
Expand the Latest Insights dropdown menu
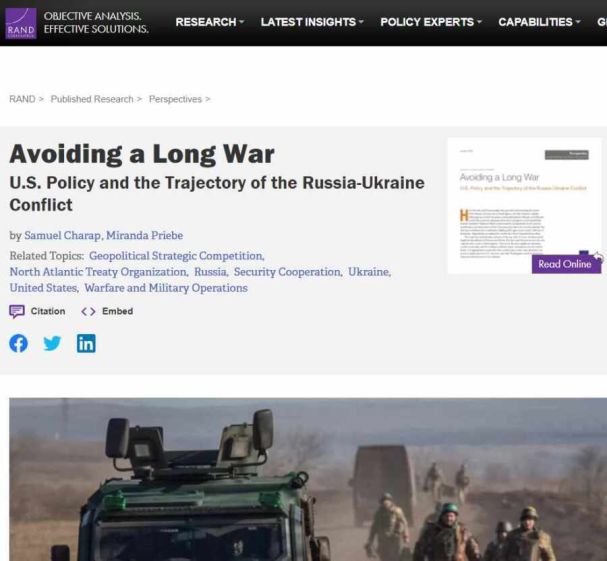click(312, 22)
